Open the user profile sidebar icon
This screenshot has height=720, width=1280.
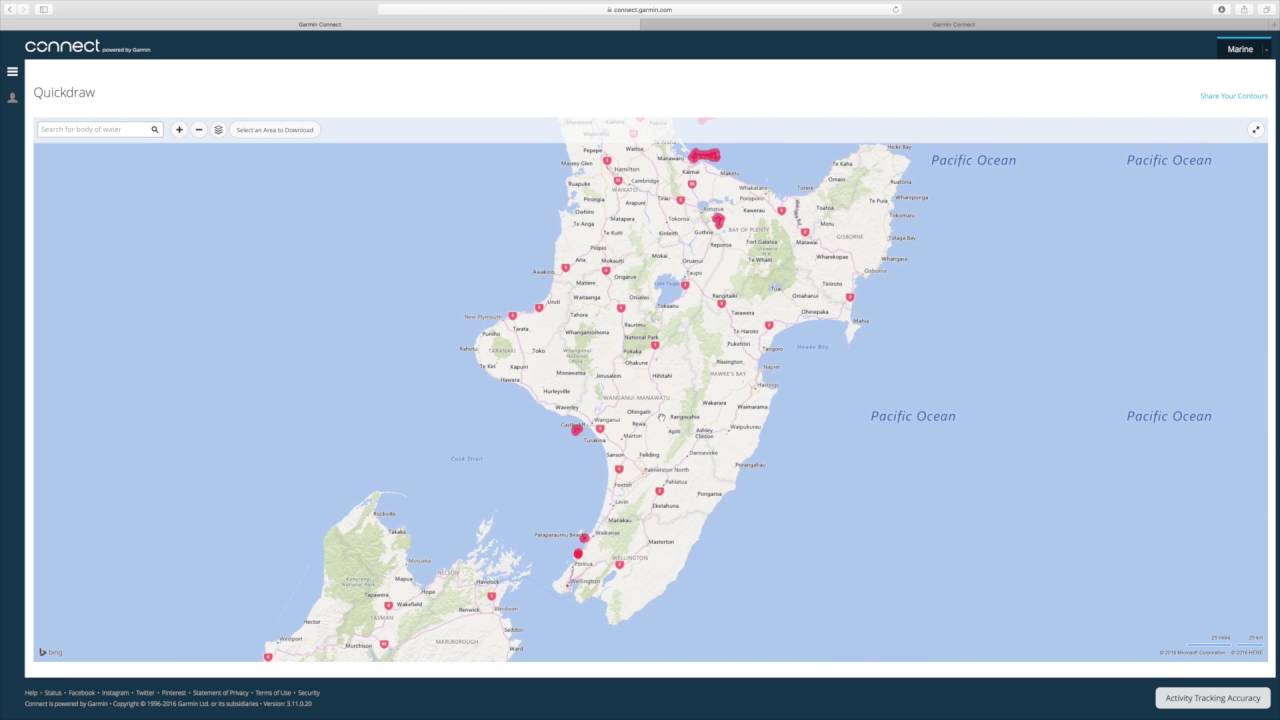tap(12, 98)
